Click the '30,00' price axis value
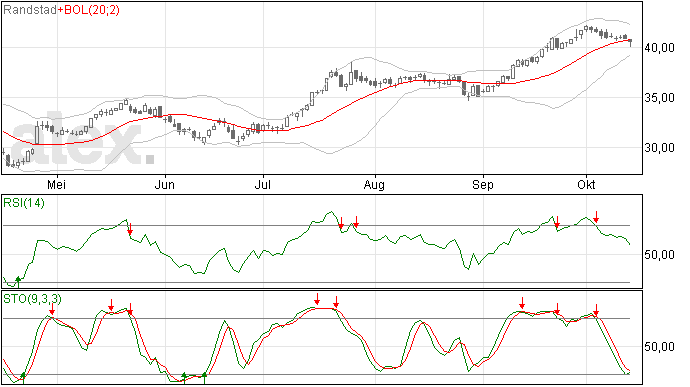This screenshot has height=387, width=690. (659, 148)
